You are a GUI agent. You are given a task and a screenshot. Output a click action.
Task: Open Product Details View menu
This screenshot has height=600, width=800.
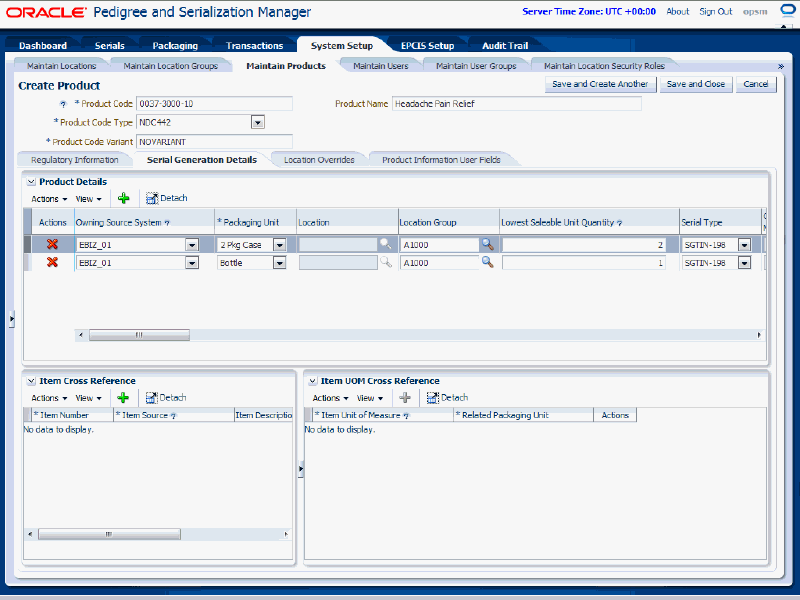89,199
